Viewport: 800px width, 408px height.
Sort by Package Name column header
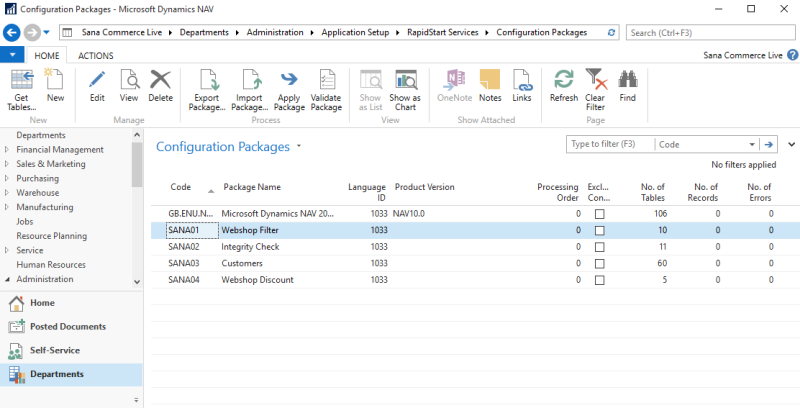[x=252, y=187]
